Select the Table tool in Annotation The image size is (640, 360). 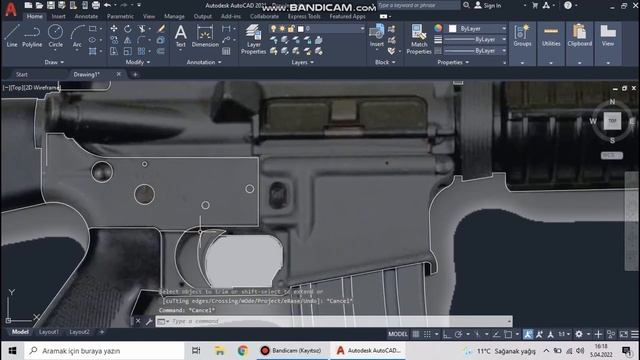click(226, 51)
